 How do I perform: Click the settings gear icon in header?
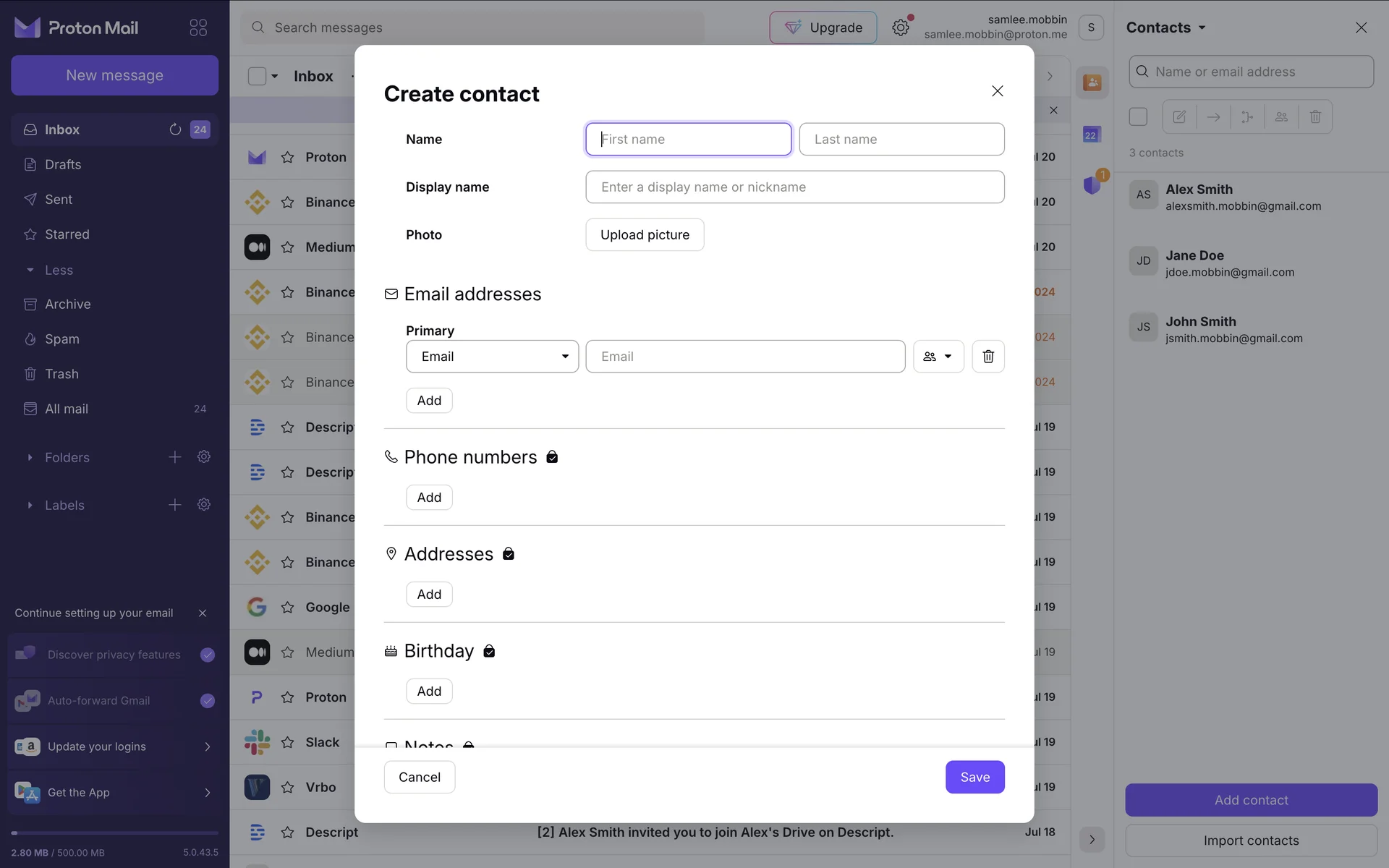pyautogui.click(x=900, y=27)
